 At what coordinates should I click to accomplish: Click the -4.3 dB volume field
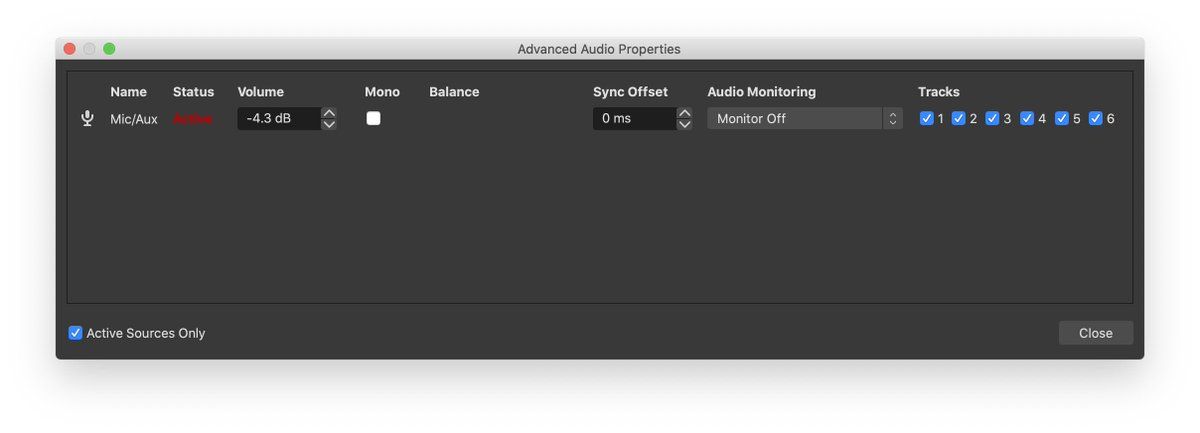[x=278, y=118]
